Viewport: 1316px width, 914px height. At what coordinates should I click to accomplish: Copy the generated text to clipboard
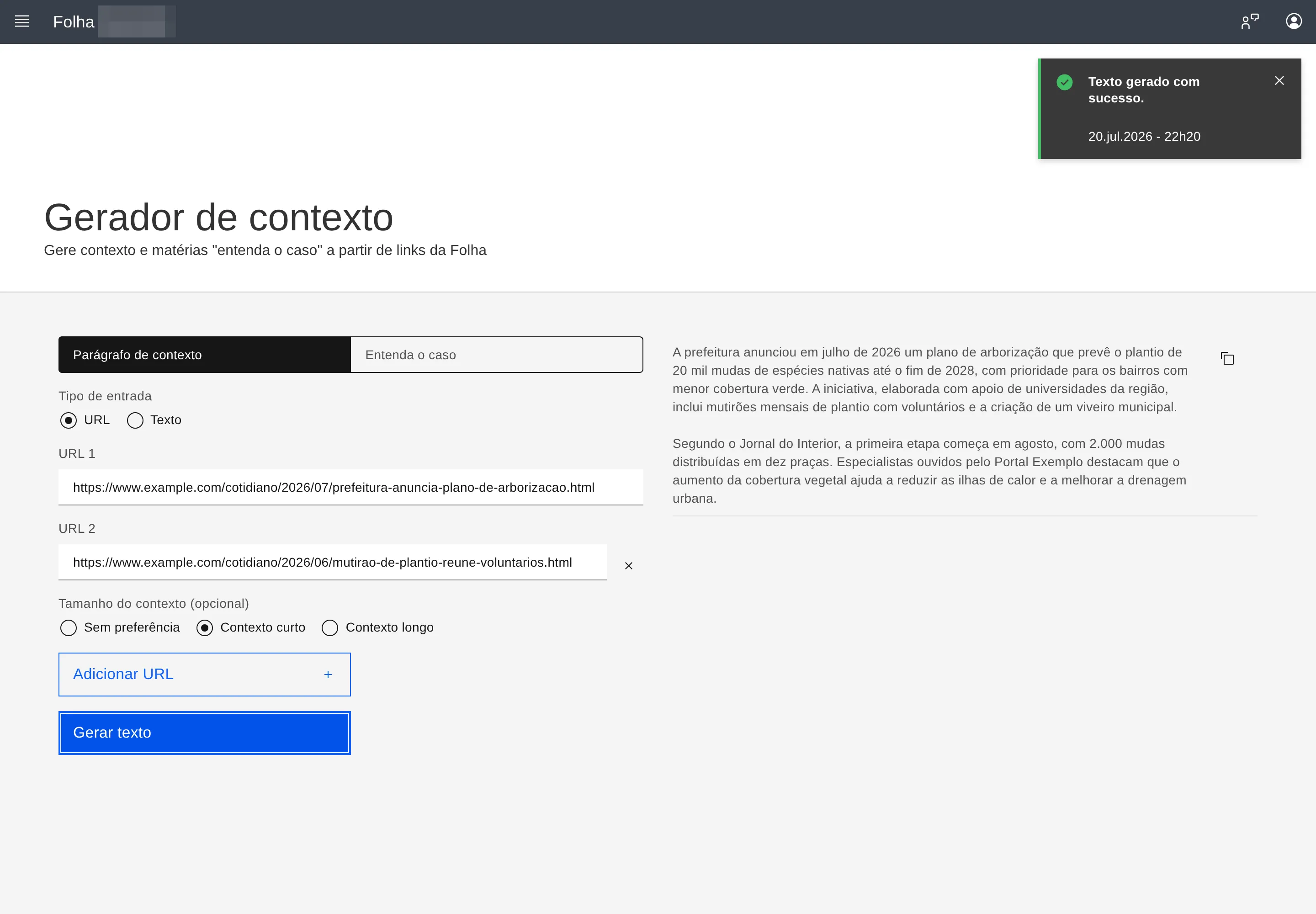[1226, 358]
